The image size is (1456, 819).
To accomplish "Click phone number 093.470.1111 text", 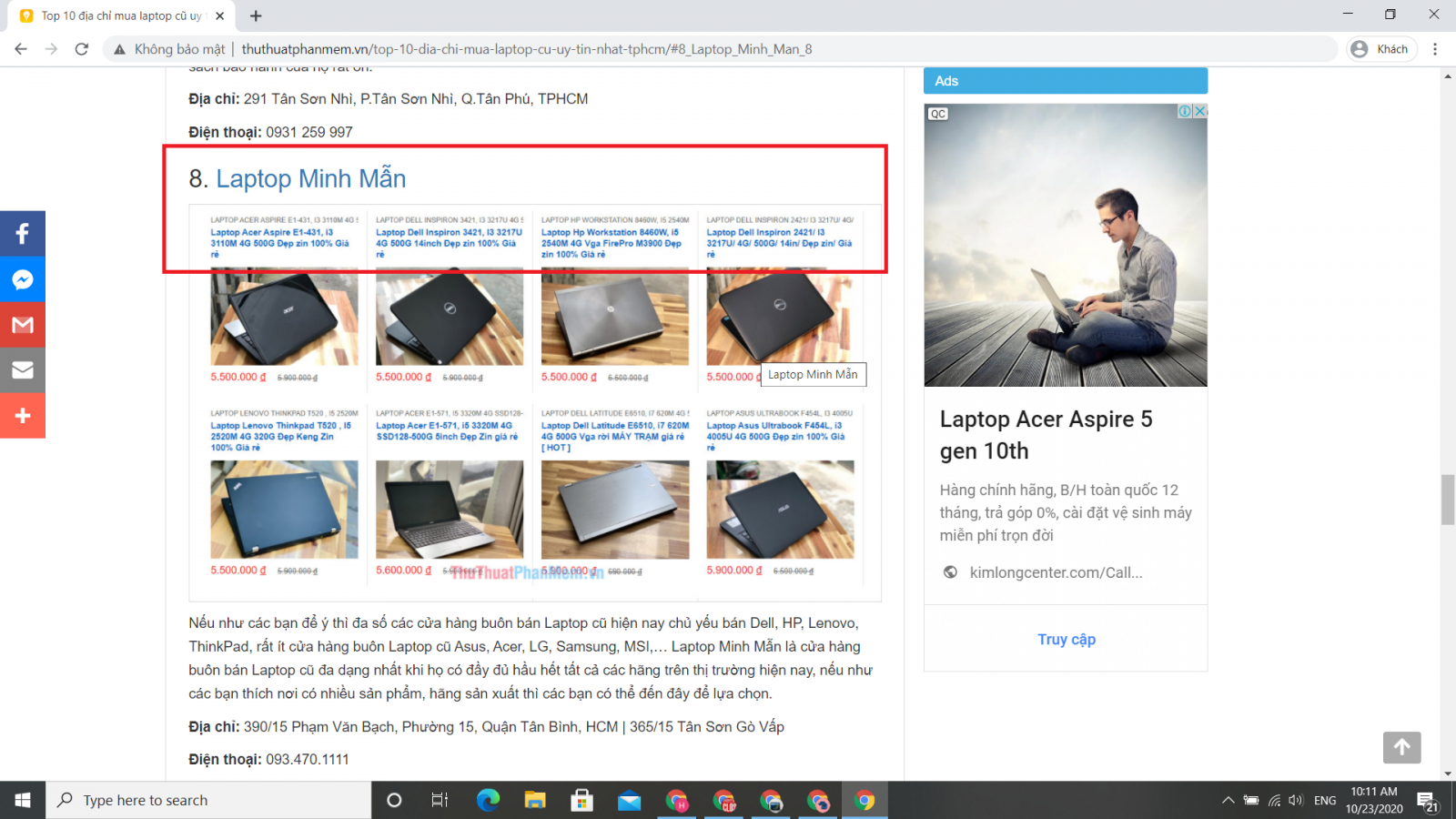I will pos(308,760).
